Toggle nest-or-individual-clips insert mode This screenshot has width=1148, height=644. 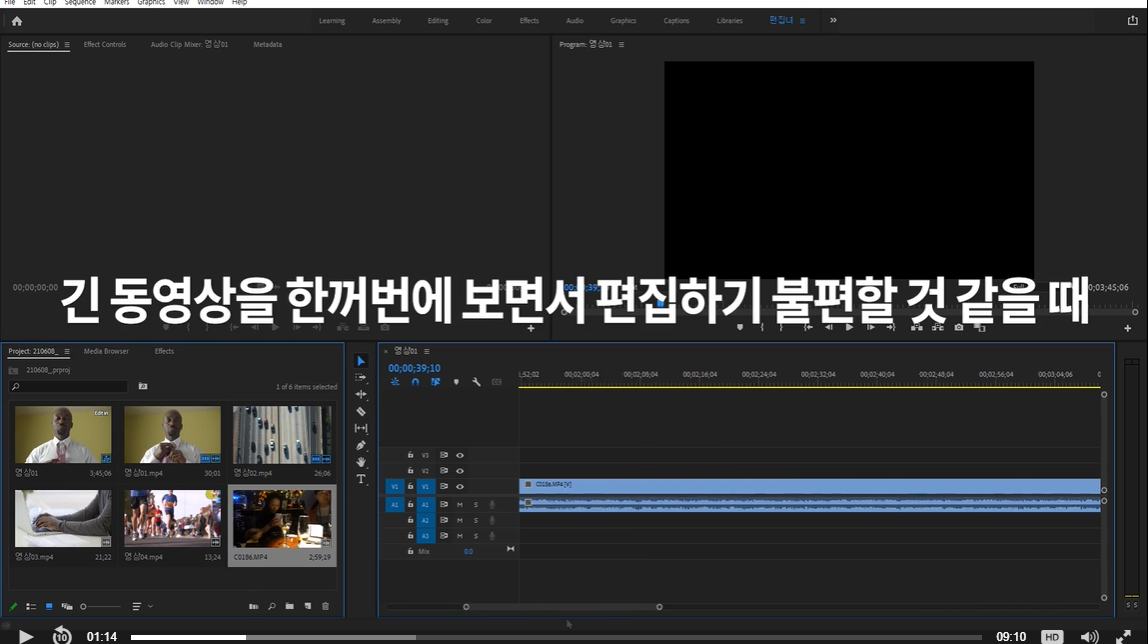click(x=395, y=382)
